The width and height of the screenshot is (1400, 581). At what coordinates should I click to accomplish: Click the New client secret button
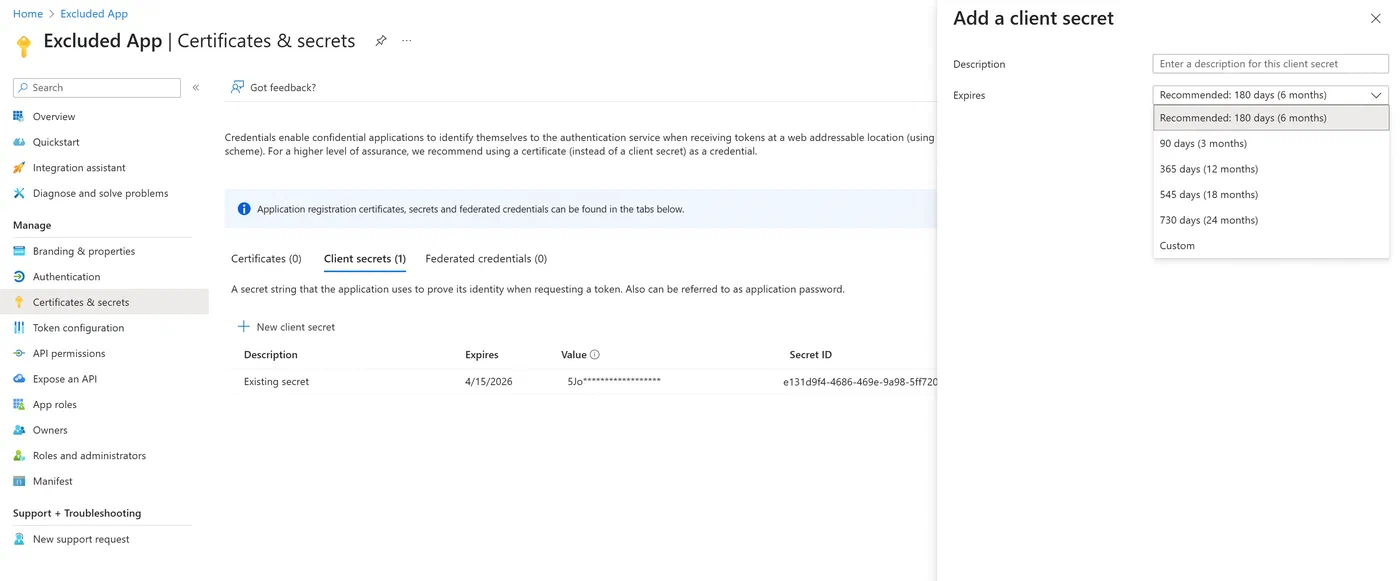pos(286,327)
